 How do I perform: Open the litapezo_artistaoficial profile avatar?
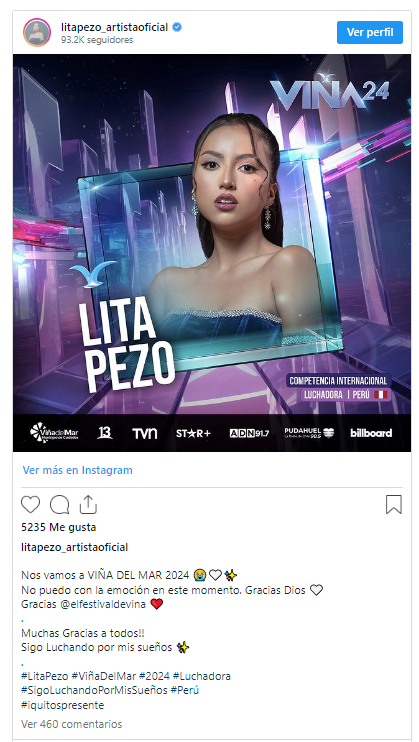click(37, 33)
